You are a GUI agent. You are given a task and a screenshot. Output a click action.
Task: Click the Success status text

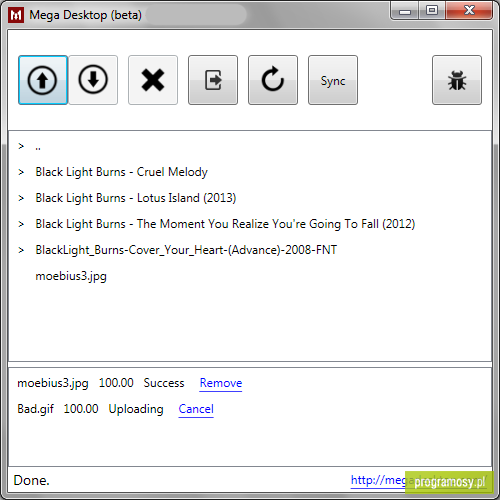pyautogui.click(x=164, y=383)
